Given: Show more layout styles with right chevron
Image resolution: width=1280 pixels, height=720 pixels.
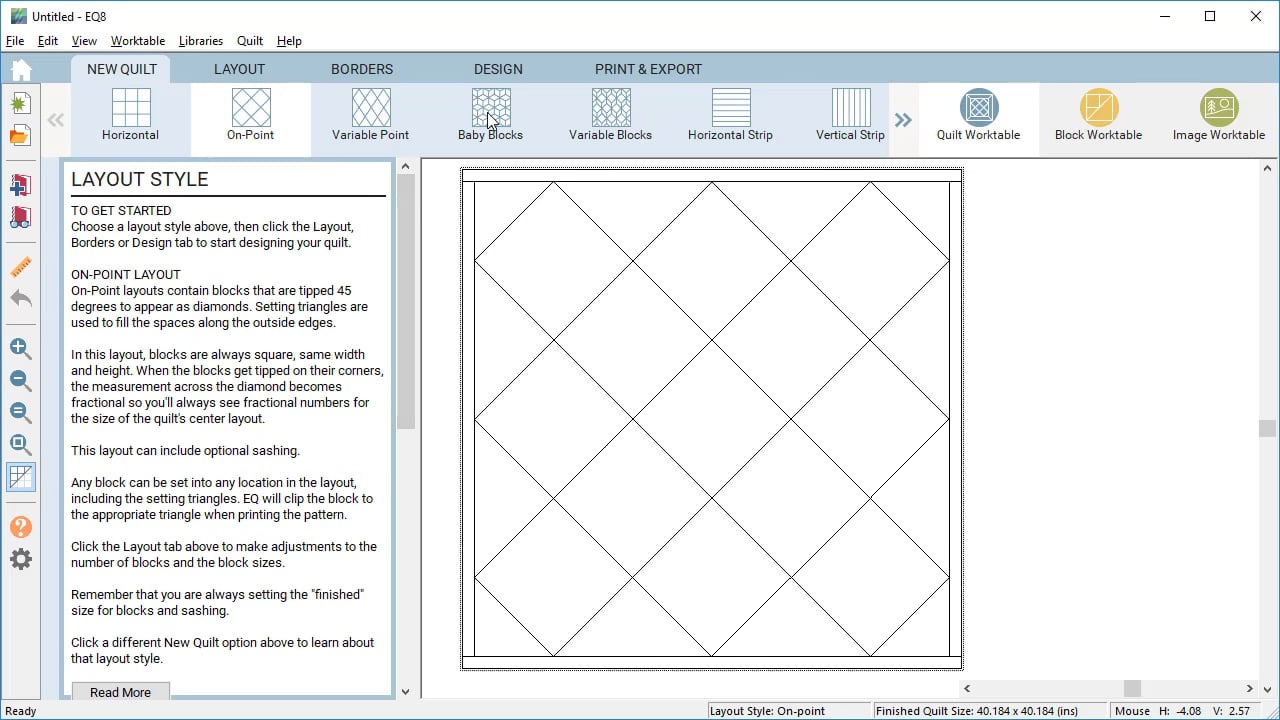Looking at the screenshot, I should pos(903,120).
